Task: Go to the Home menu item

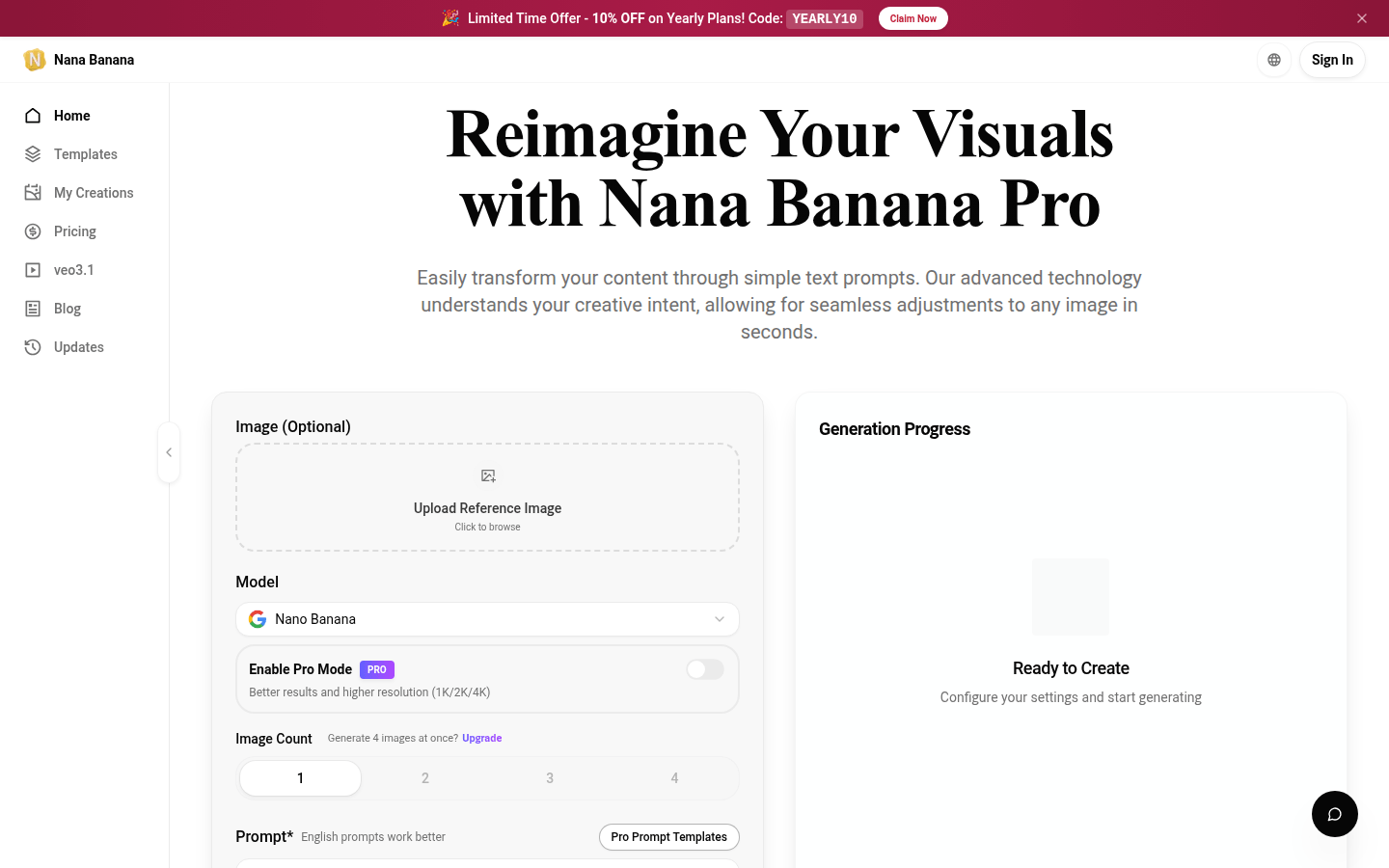Action: (x=71, y=115)
